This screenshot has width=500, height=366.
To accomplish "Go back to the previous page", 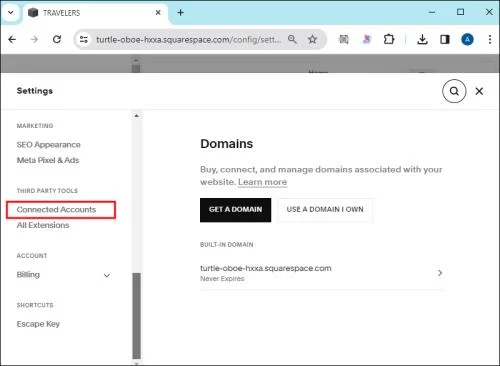I will (x=12, y=39).
